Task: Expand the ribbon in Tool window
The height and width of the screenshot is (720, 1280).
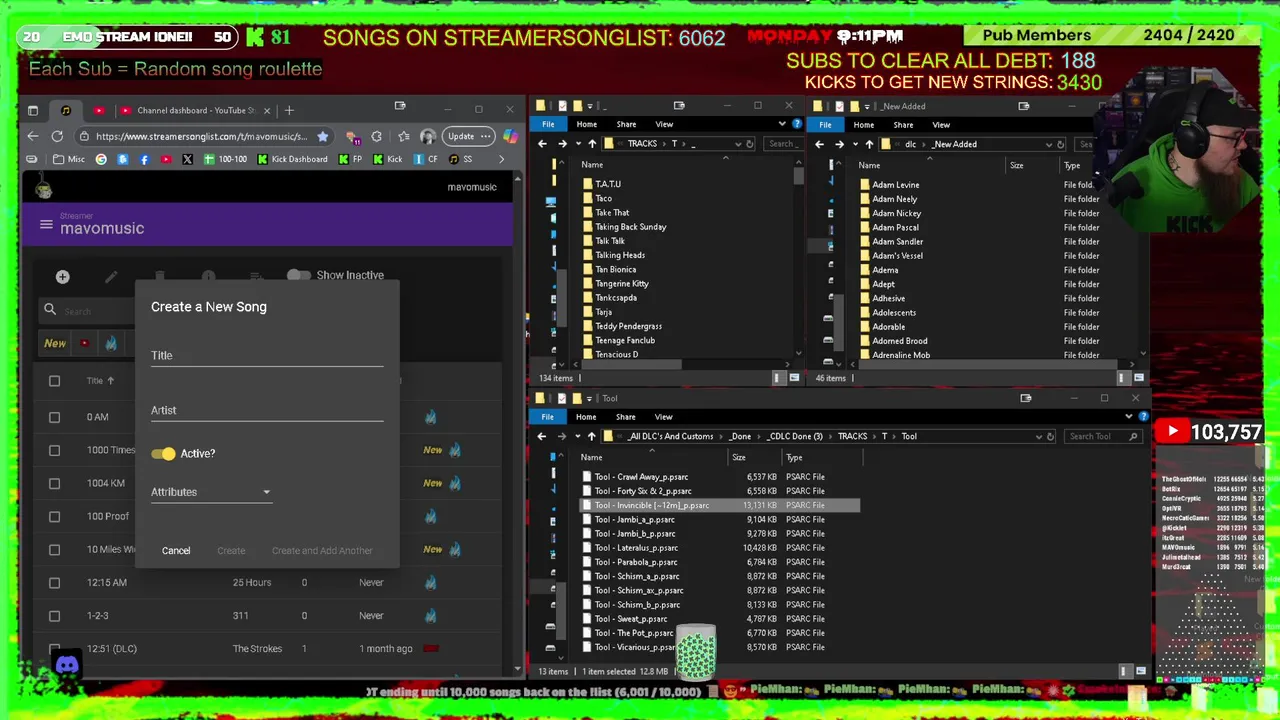Action: pyautogui.click(x=1130, y=417)
